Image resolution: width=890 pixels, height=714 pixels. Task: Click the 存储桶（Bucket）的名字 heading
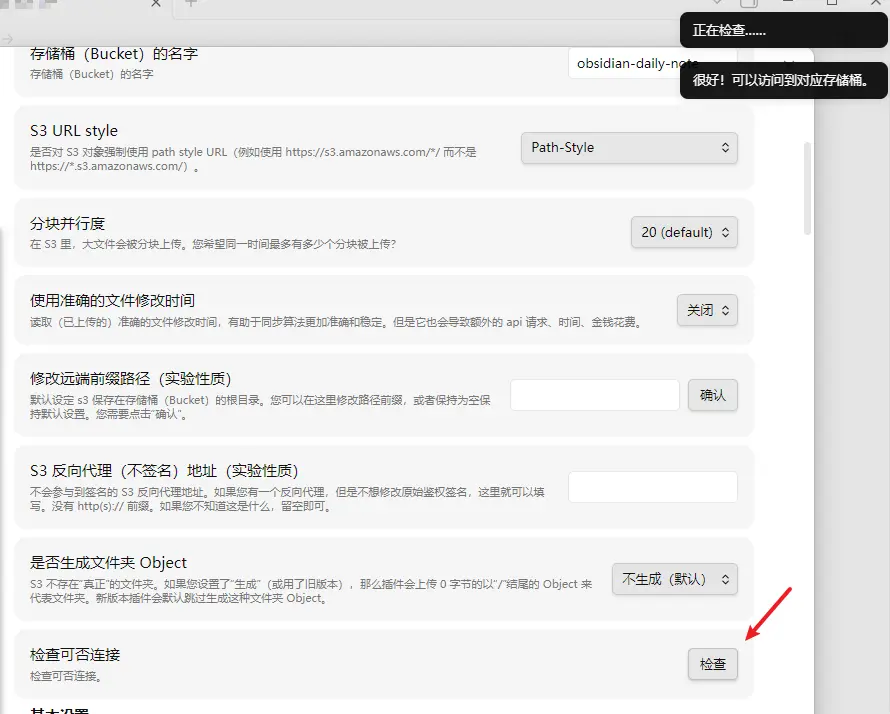(114, 54)
